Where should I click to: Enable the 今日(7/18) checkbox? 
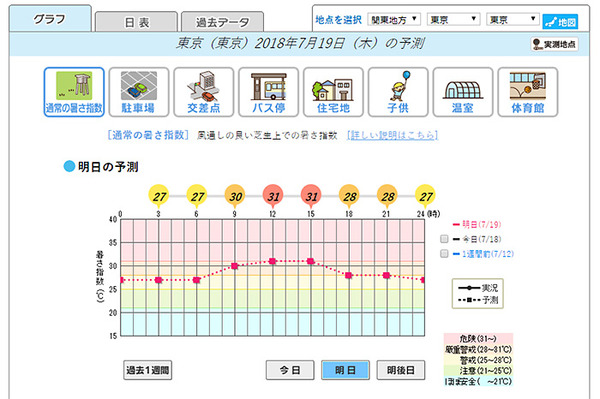click(x=444, y=239)
